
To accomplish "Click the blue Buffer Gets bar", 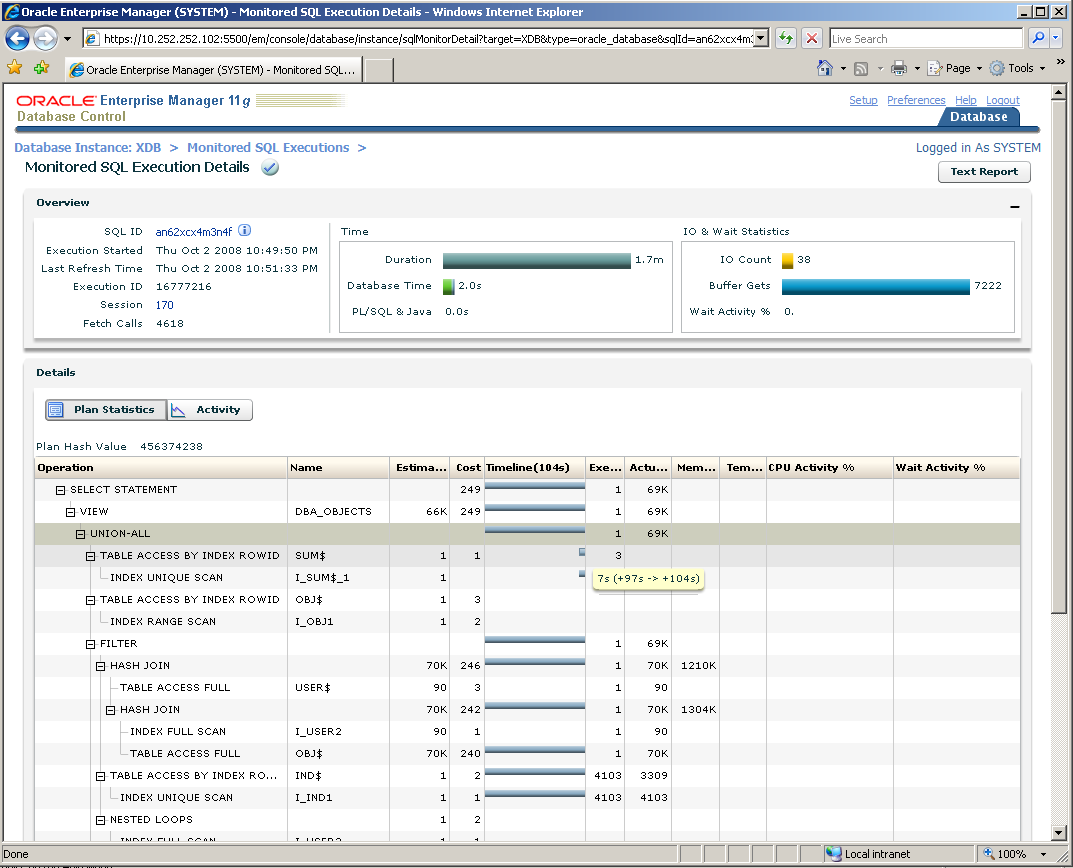I will coord(875,286).
